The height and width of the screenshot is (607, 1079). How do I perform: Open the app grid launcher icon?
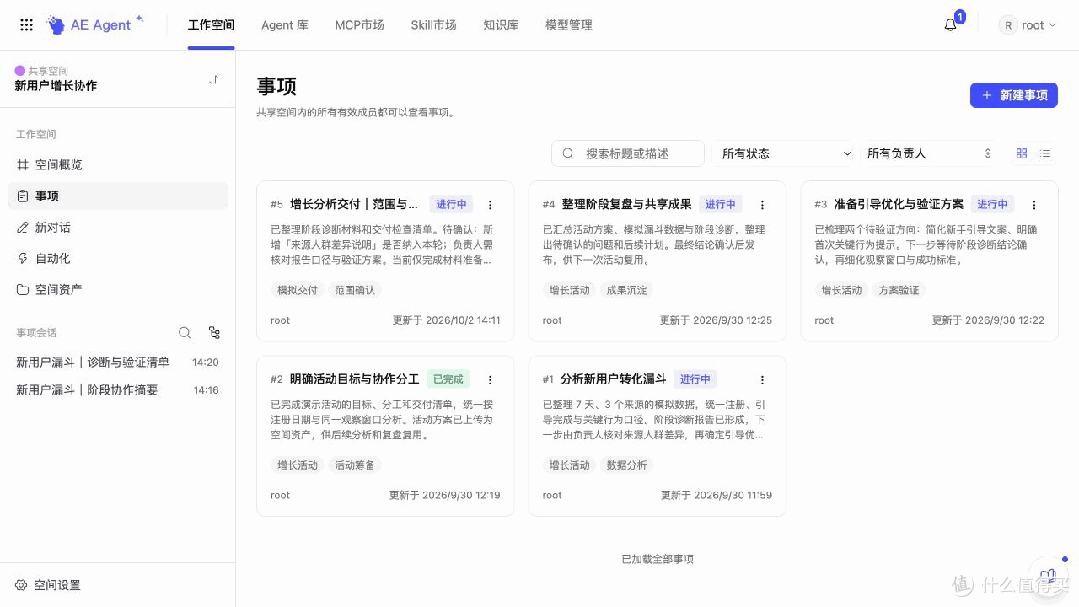(26, 25)
